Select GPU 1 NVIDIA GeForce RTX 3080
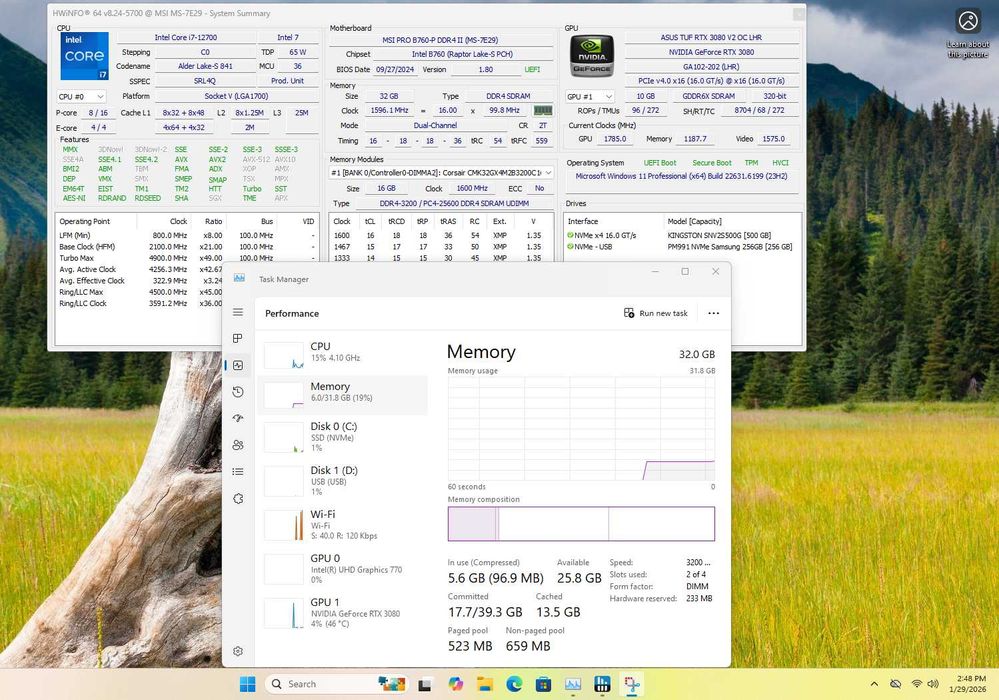The image size is (999, 700). (x=343, y=612)
